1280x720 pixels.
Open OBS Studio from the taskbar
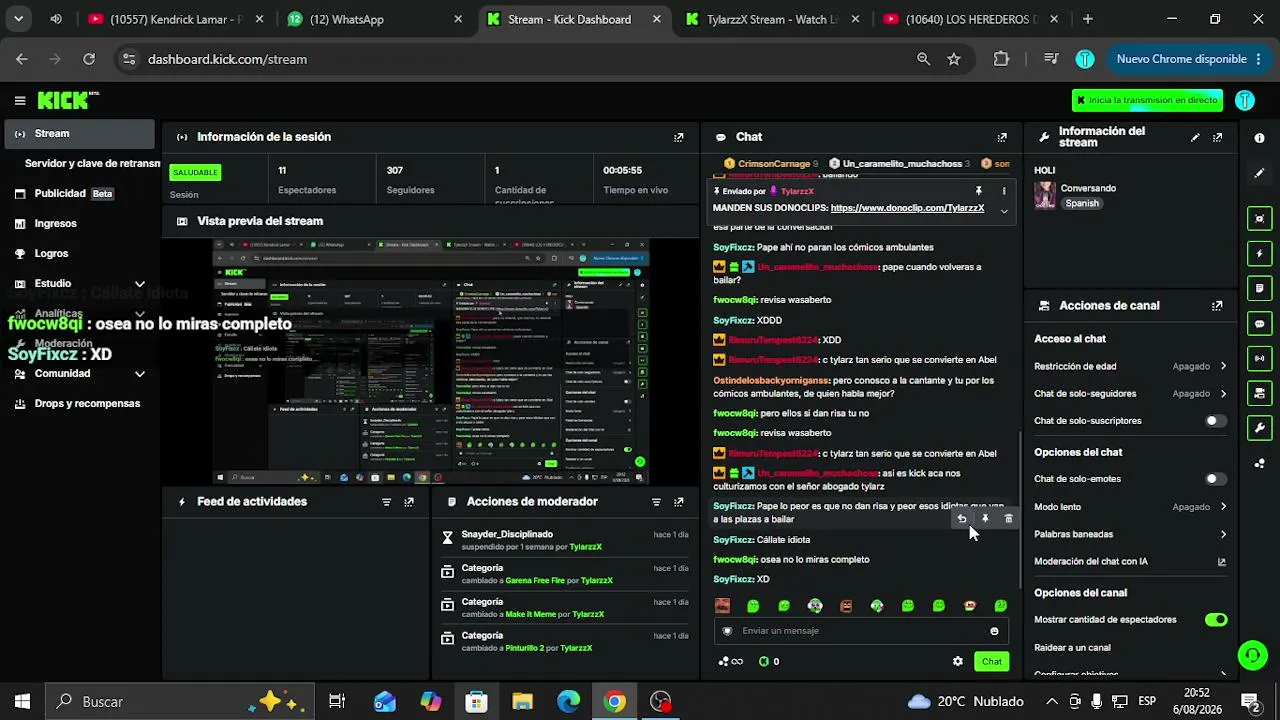tap(661, 702)
